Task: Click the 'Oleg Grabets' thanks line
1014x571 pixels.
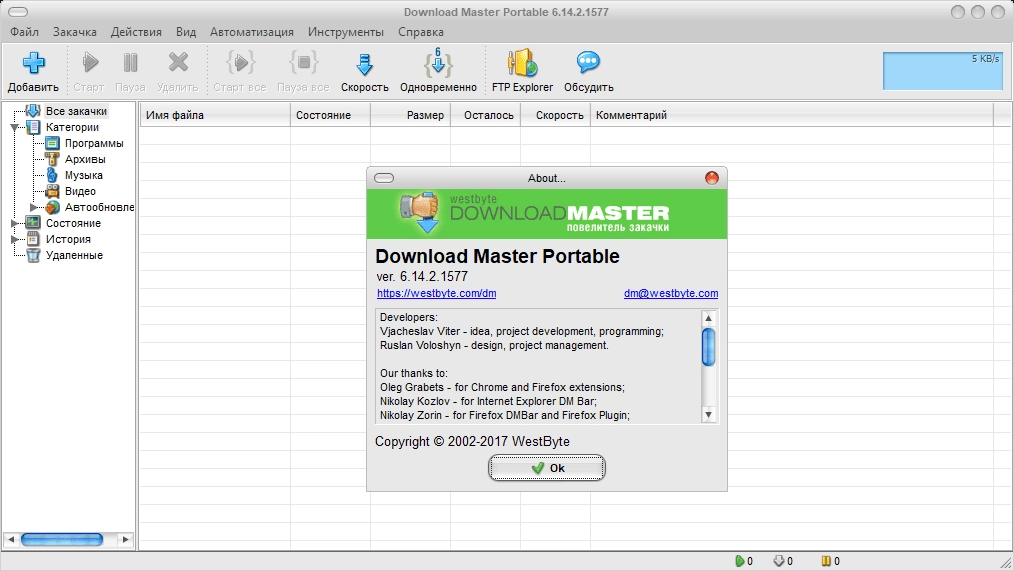Action: [x=502, y=387]
